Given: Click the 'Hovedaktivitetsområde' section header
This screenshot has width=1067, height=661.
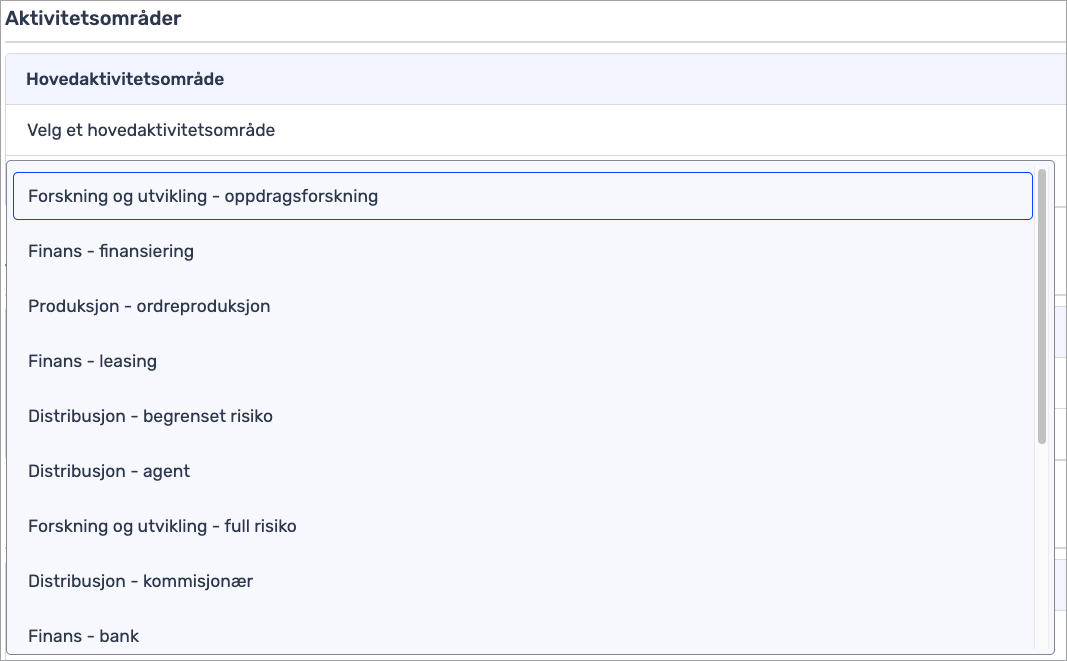Looking at the screenshot, I should click(x=125, y=79).
